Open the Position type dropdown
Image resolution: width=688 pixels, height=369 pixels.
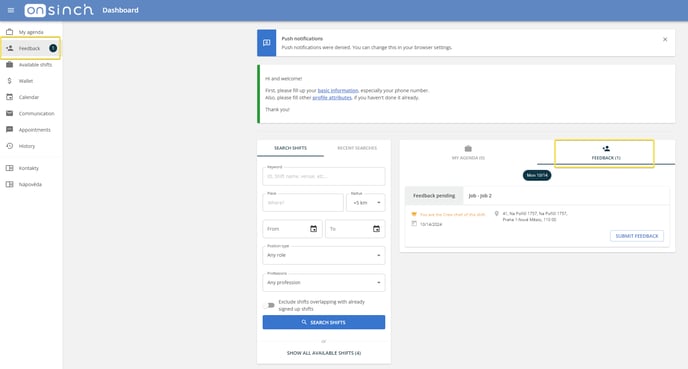pyautogui.click(x=324, y=255)
